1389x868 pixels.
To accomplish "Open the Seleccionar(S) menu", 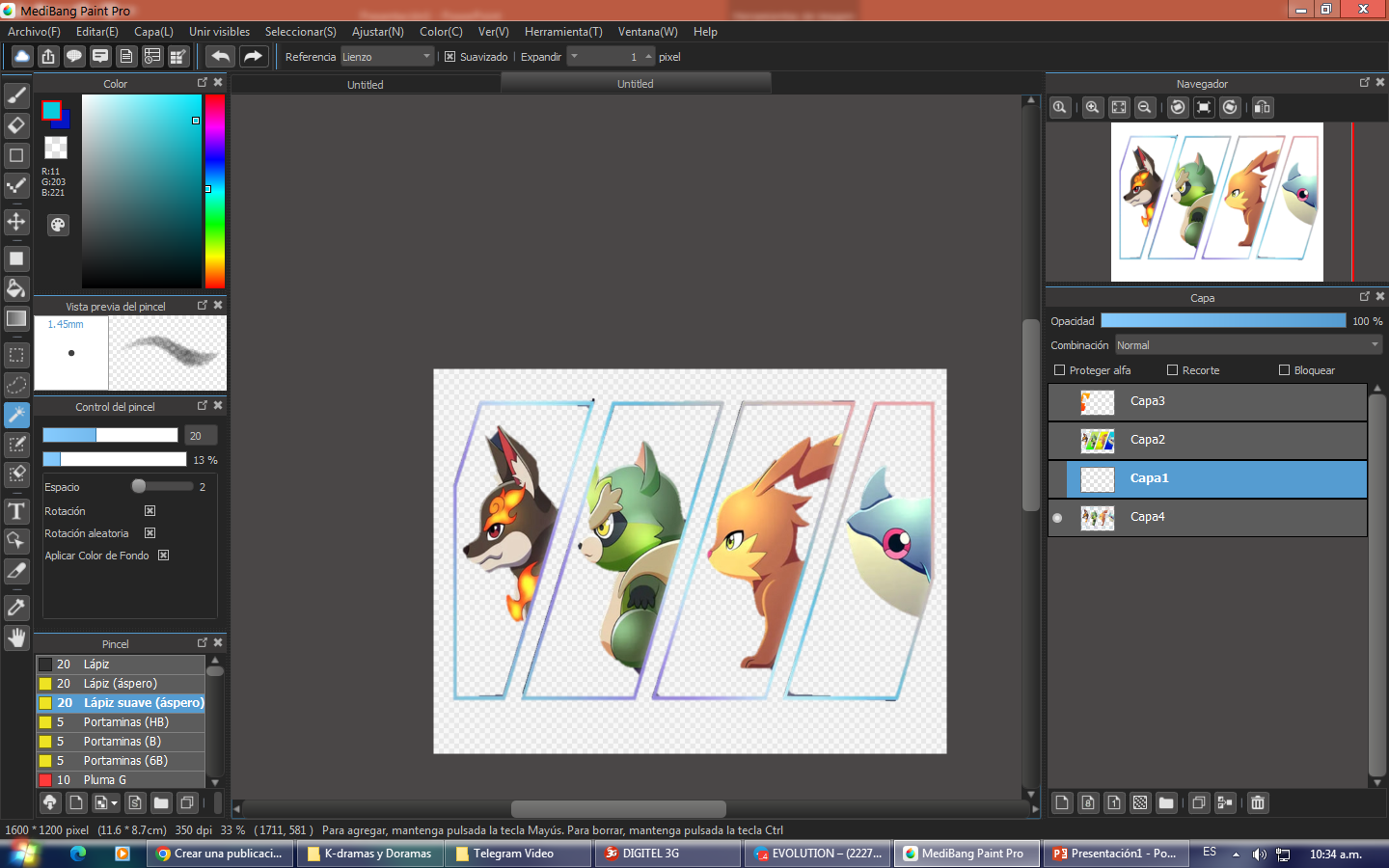I will point(301,32).
